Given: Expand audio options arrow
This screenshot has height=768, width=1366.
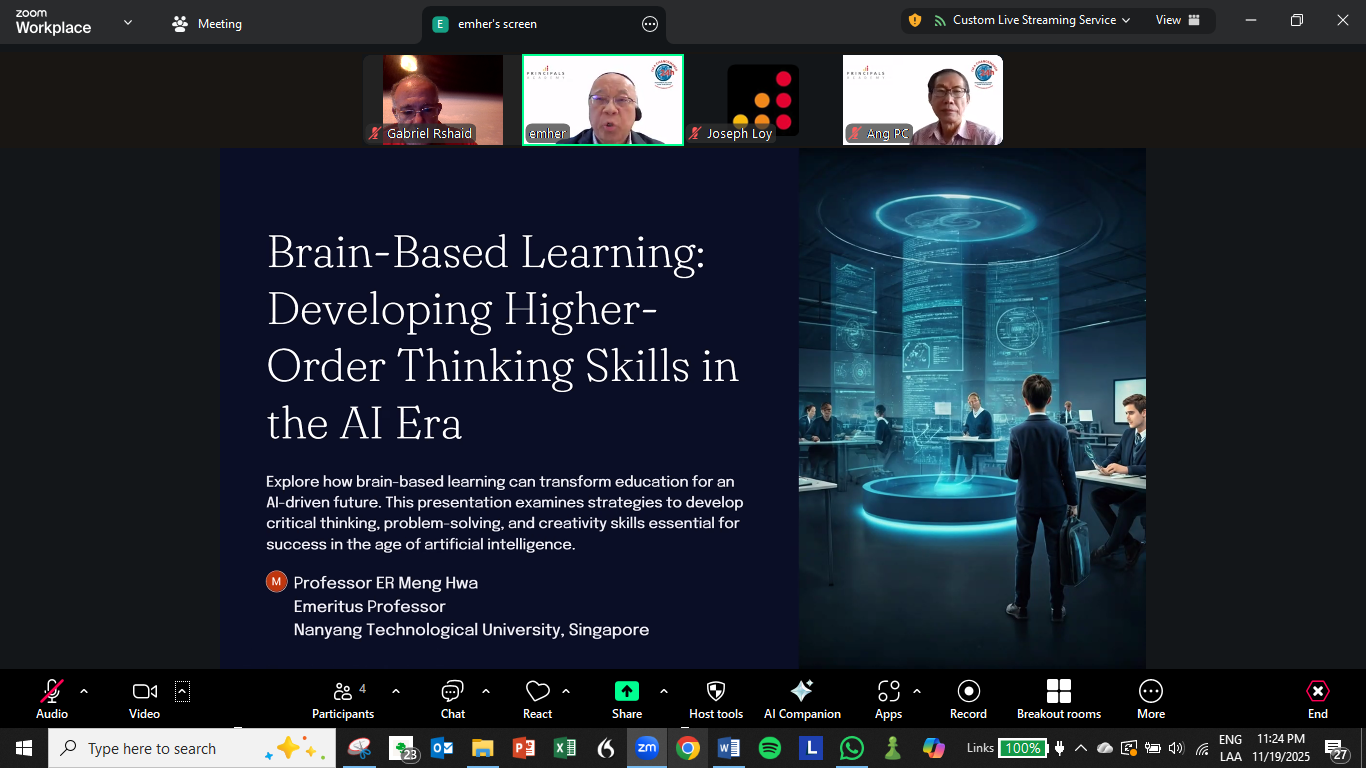Looking at the screenshot, I should (84, 691).
